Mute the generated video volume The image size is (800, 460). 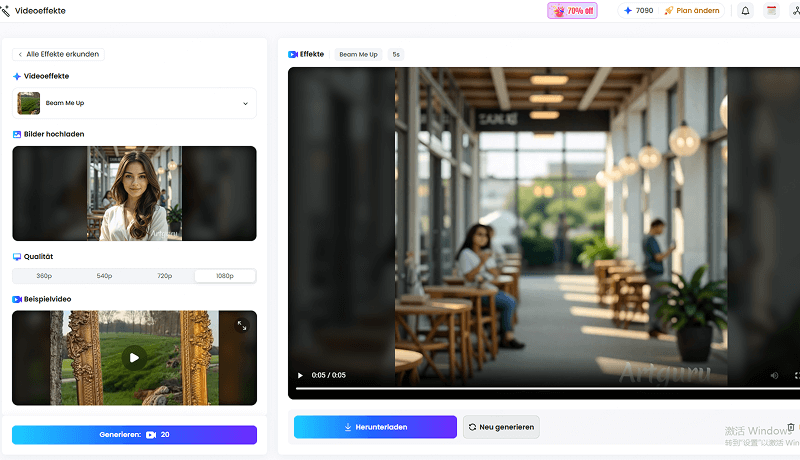[773, 375]
